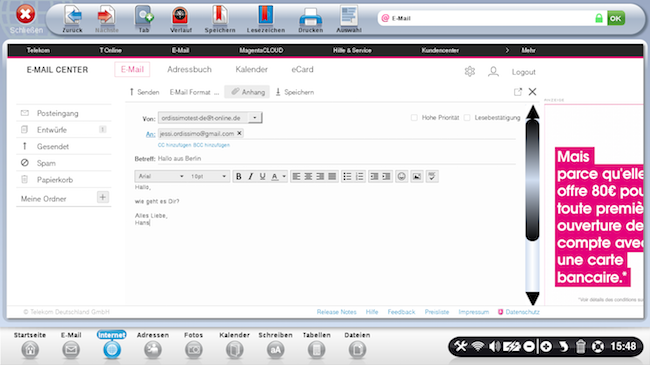Viewport: 650px width, 365px height.
Task: Click the Lesezeichen bookmark icon
Action: pos(266,18)
